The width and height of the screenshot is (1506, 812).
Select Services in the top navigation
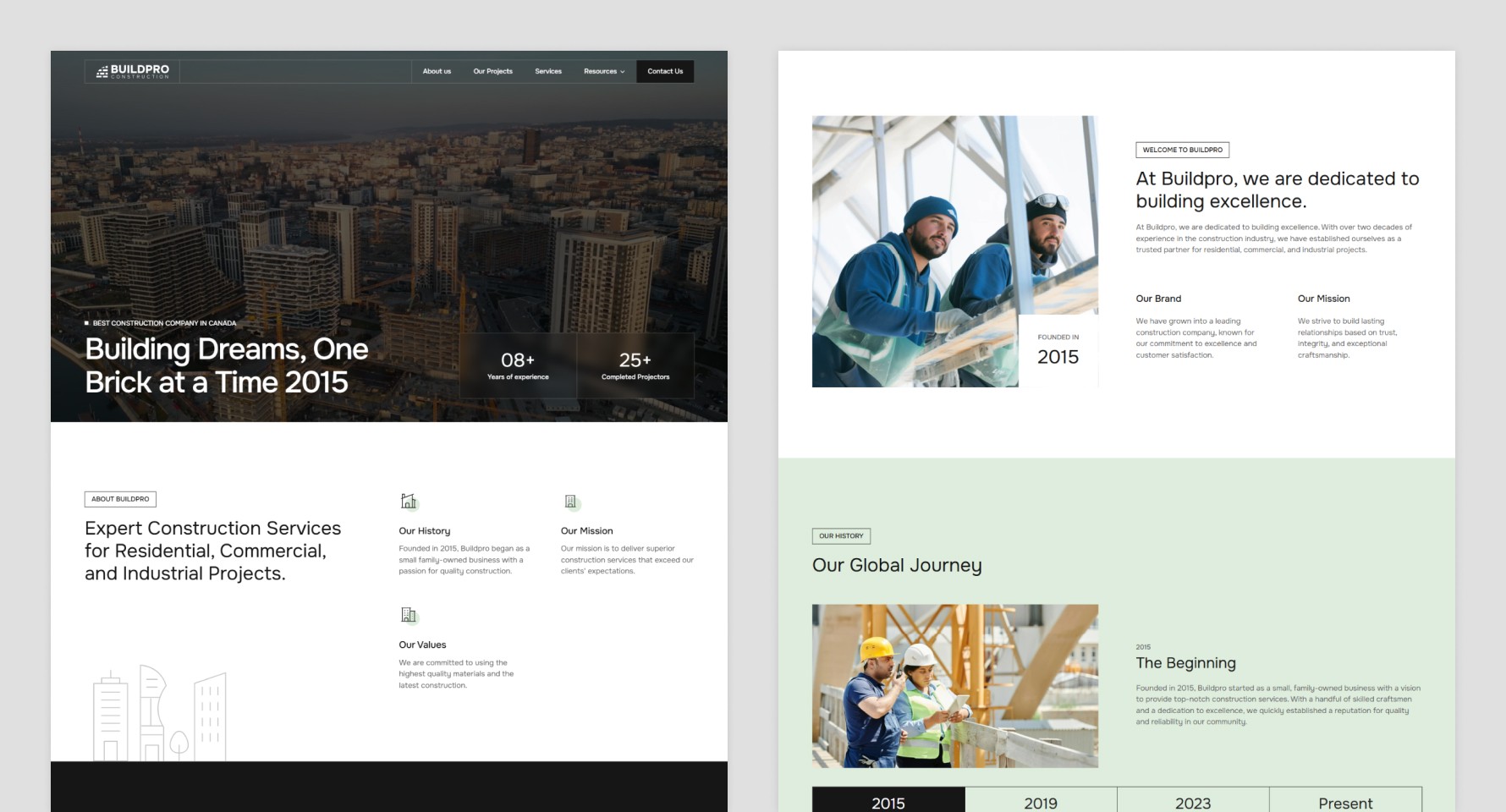[548, 71]
